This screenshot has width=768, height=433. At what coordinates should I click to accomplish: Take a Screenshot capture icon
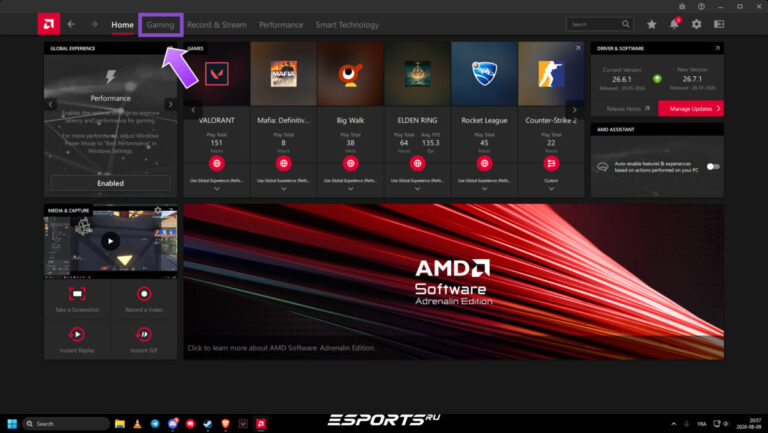77,294
